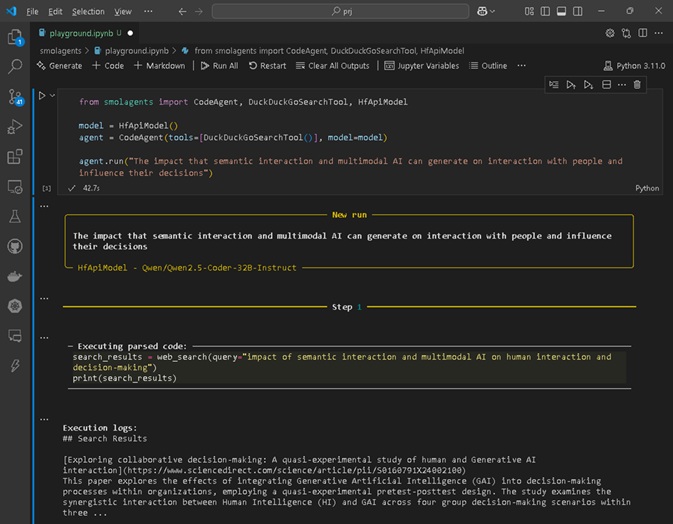Image resolution: width=673 pixels, height=524 pixels.
Task: Open the File menu
Action: click(32, 12)
